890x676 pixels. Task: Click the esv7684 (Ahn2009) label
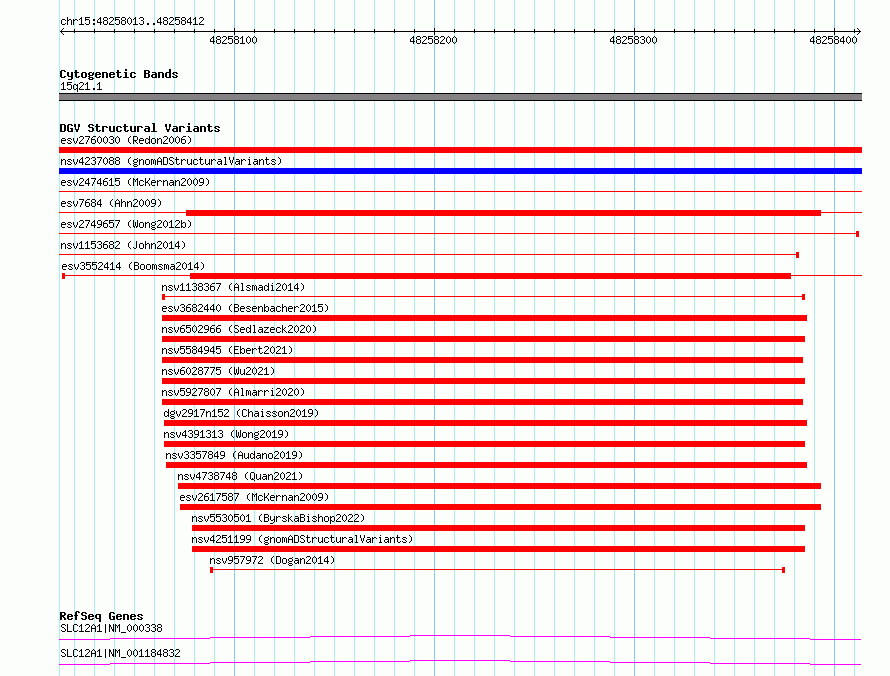[111, 203]
